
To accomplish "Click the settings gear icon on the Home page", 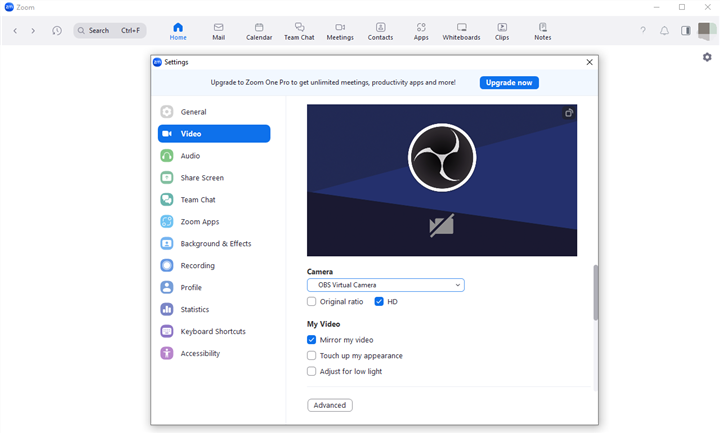I will click(x=707, y=57).
